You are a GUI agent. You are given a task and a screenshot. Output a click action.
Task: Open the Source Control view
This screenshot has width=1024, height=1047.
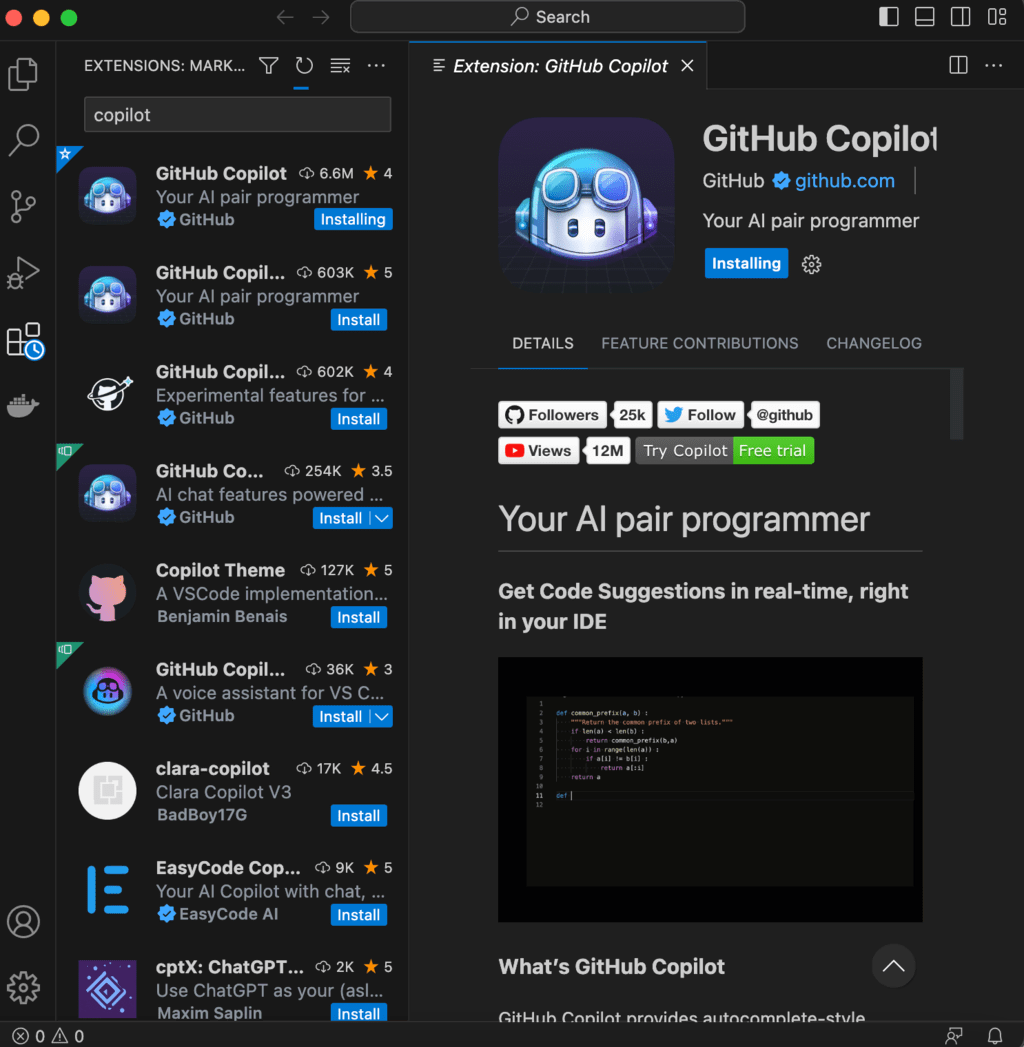pos(24,206)
